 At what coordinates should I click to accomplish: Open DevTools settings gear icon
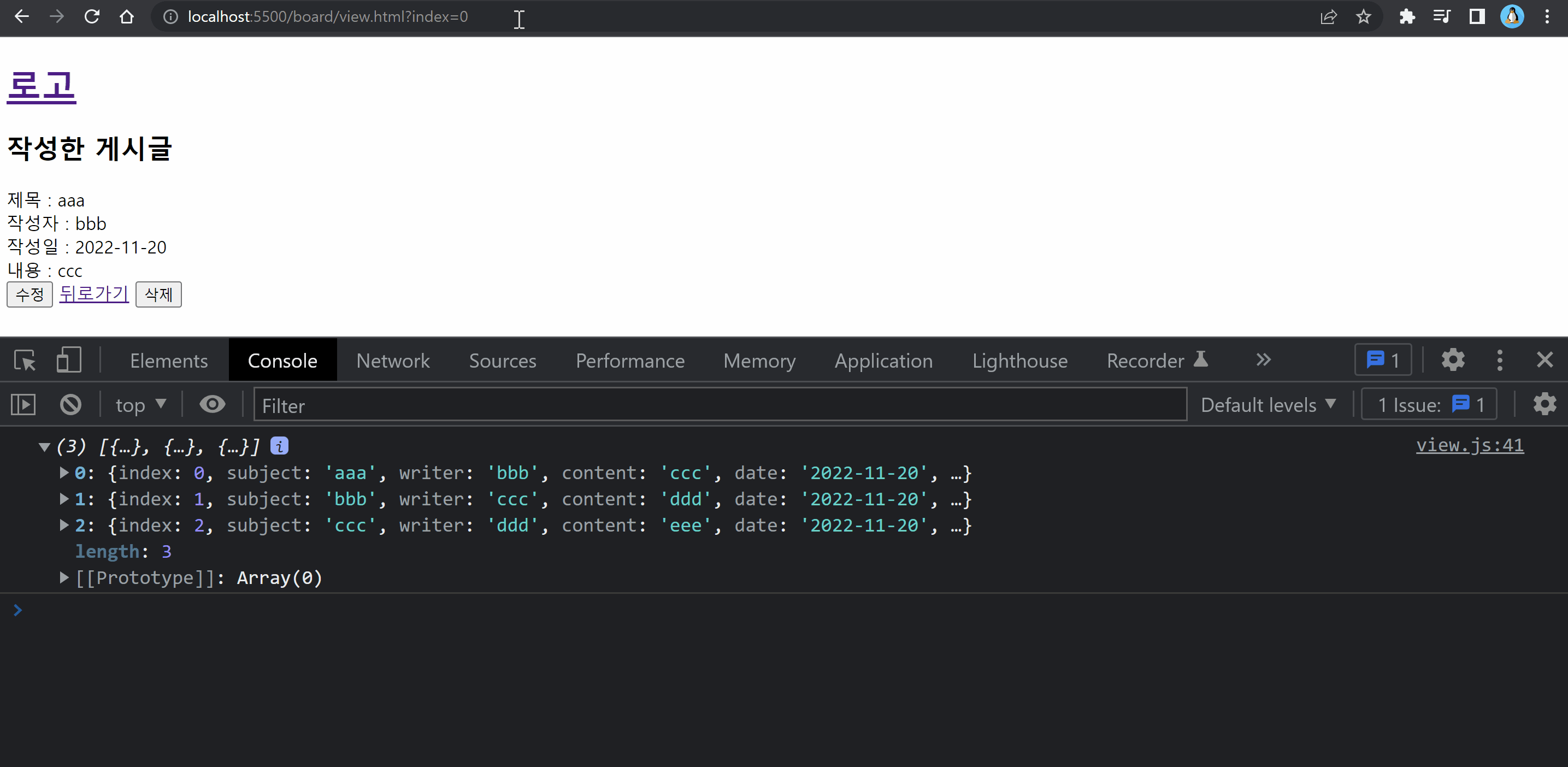pyautogui.click(x=1453, y=361)
